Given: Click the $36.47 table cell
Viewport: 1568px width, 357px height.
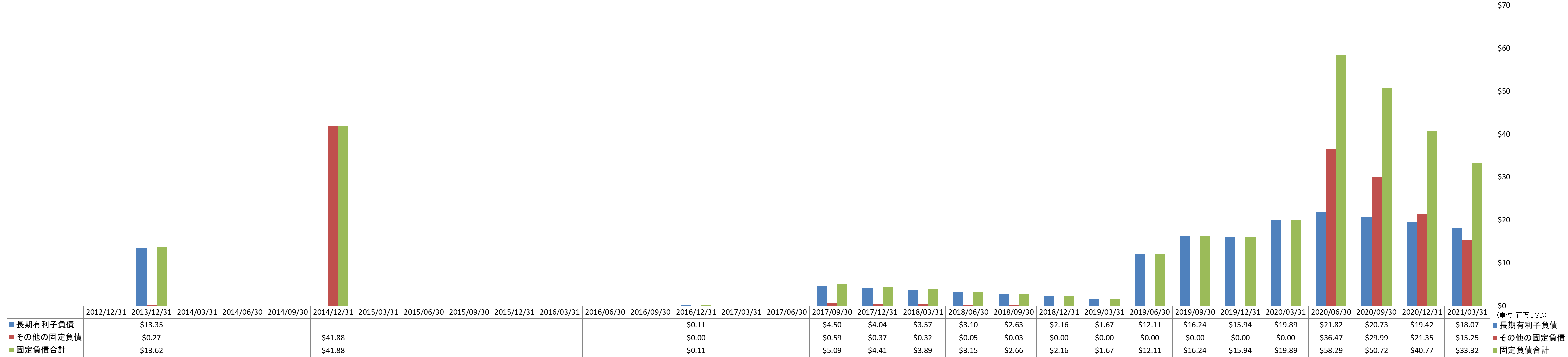Looking at the screenshot, I should click(1331, 338).
